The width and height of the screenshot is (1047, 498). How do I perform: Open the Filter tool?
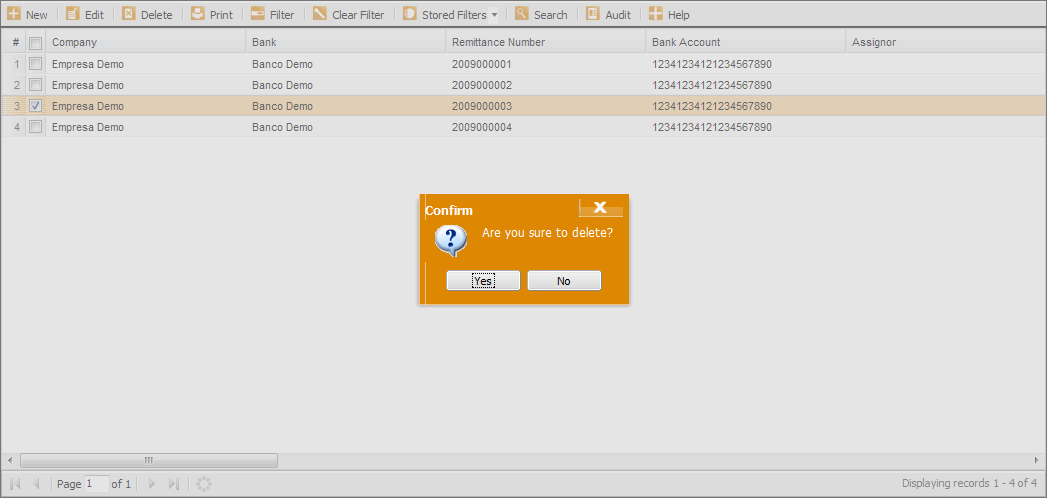(x=258, y=15)
